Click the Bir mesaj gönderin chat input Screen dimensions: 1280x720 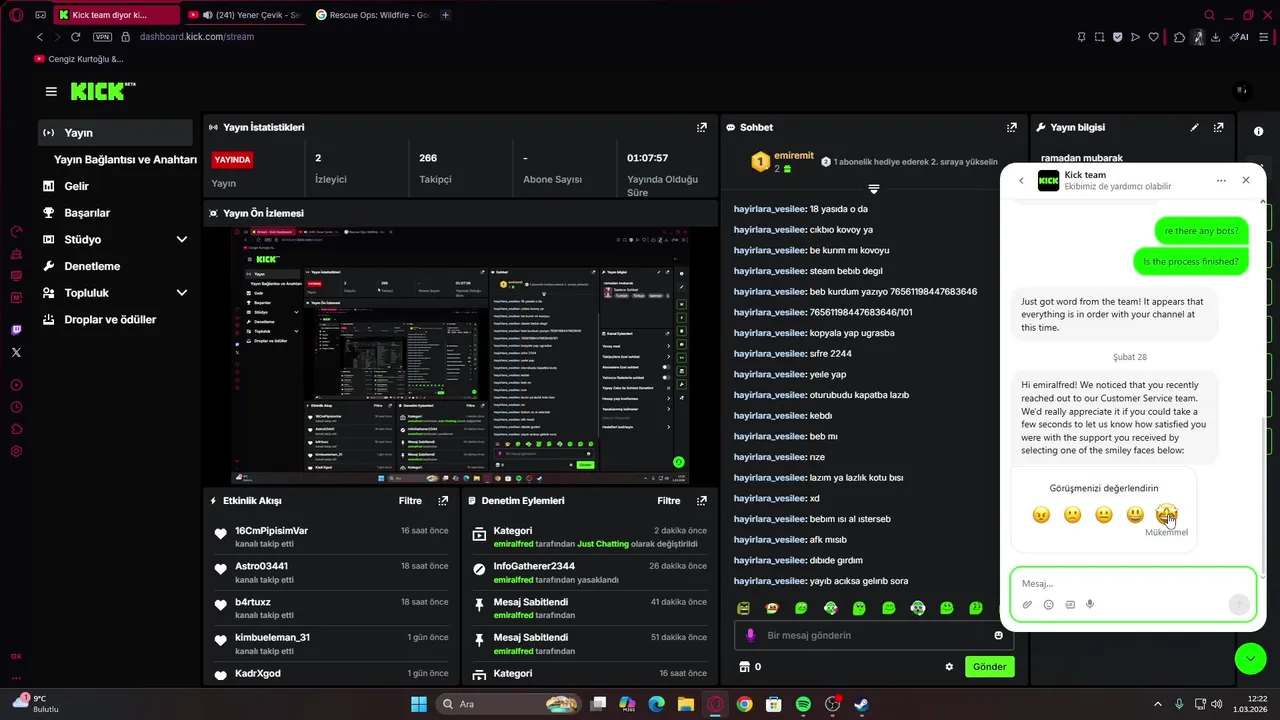pyautogui.click(x=874, y=635)
